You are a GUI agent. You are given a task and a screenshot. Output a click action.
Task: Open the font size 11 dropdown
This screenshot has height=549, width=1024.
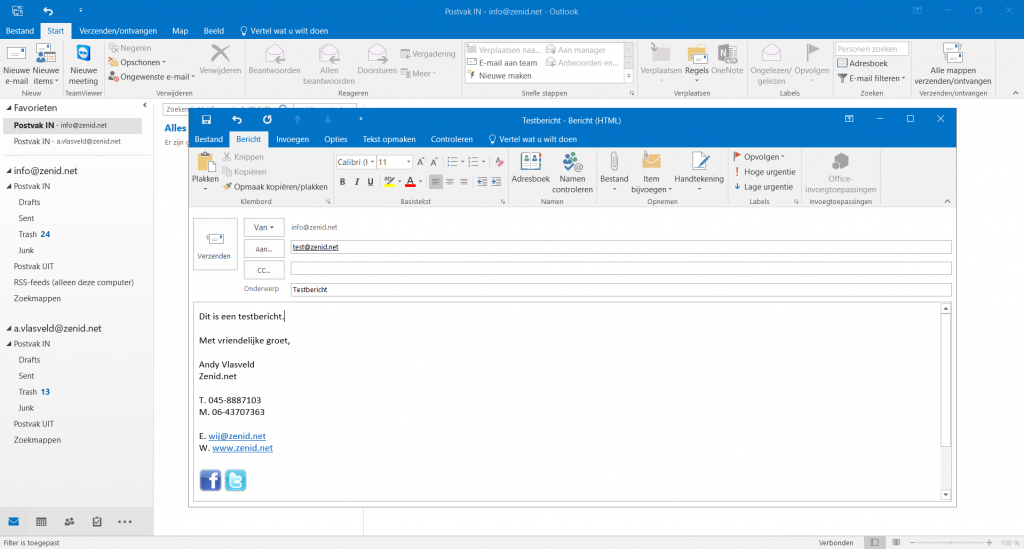tap(409, 162)
